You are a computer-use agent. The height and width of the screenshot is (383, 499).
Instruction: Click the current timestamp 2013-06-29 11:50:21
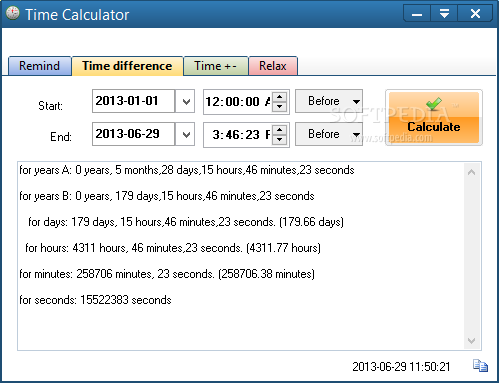click(401, 367)
